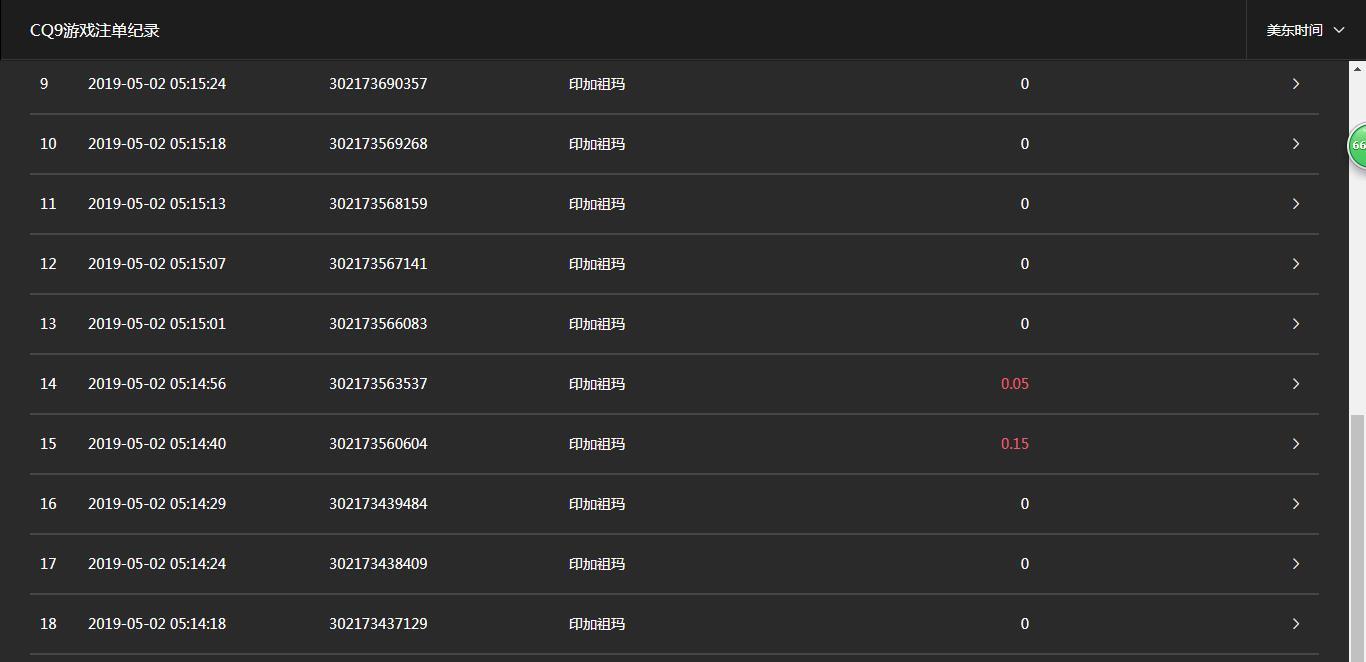Click order number 302173439484

pyautogui.click(x=378, y=504)
